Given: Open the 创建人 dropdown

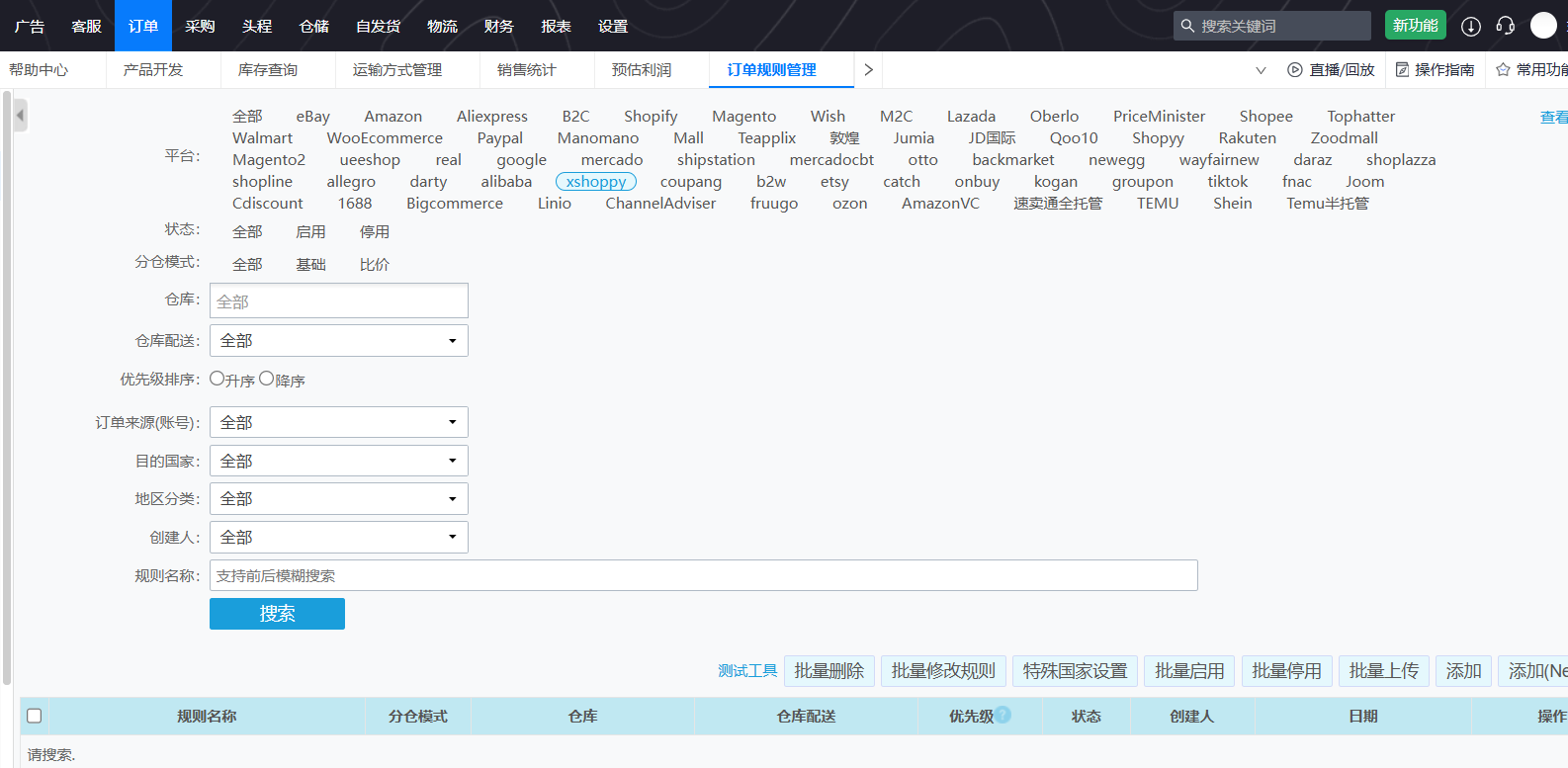Looking at the screenshot, I should 339,537.
